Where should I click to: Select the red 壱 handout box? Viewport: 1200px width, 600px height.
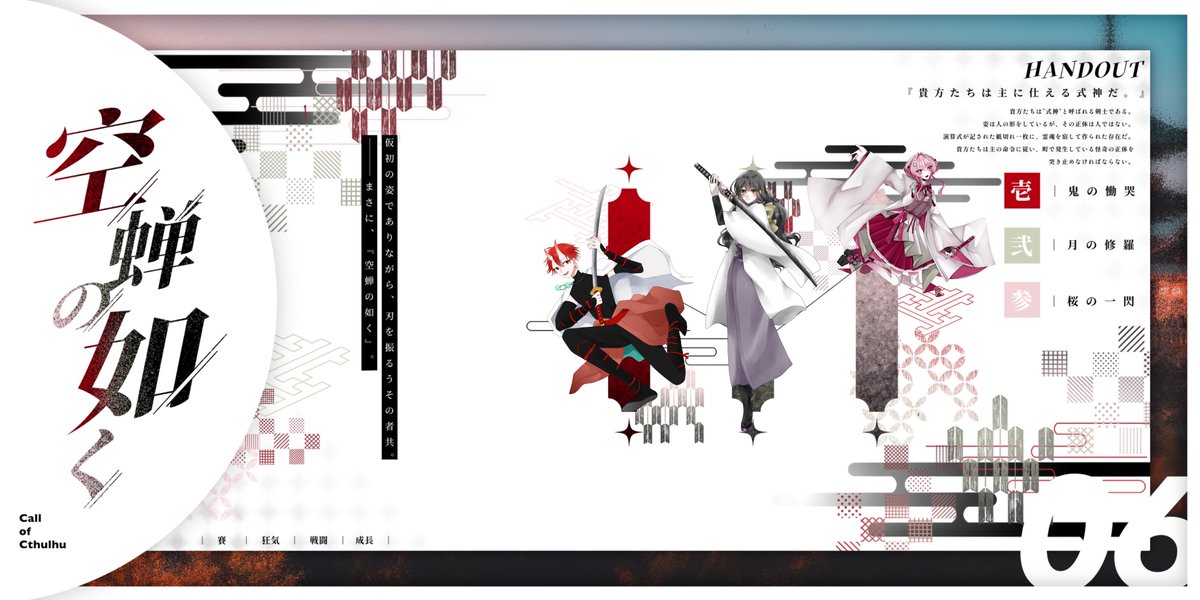[x=1022, y=190]
